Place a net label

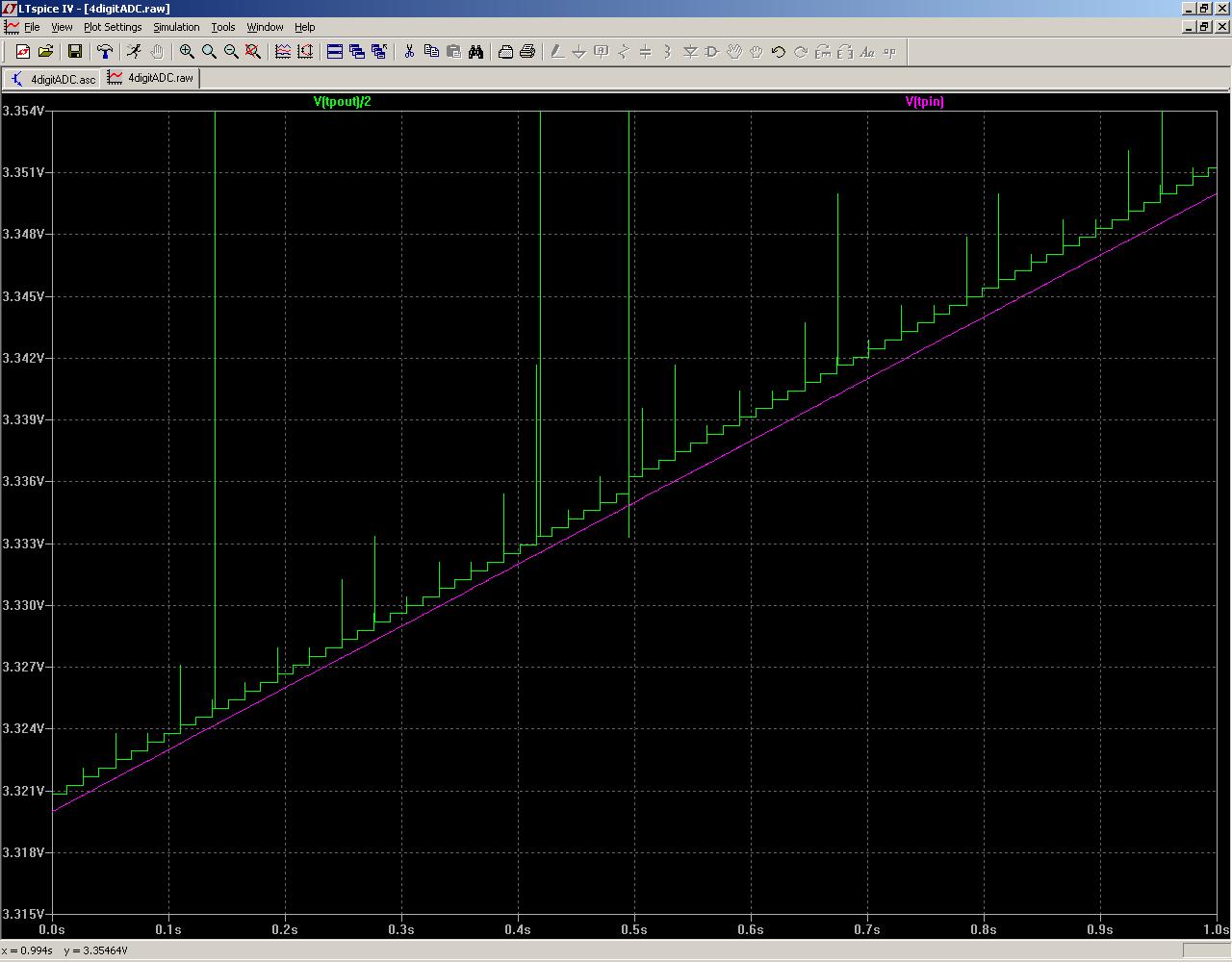tap(602, 52)
